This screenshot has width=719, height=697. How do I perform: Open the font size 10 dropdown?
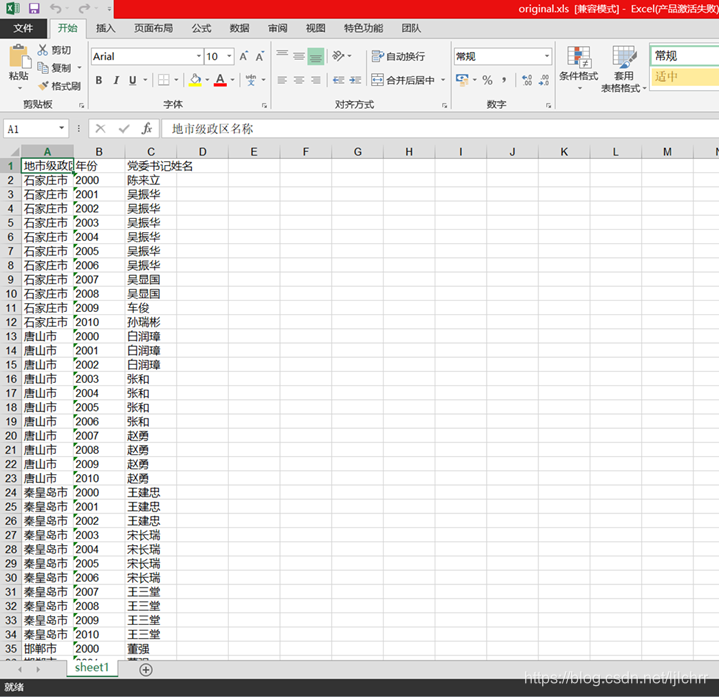pos(229,56)
